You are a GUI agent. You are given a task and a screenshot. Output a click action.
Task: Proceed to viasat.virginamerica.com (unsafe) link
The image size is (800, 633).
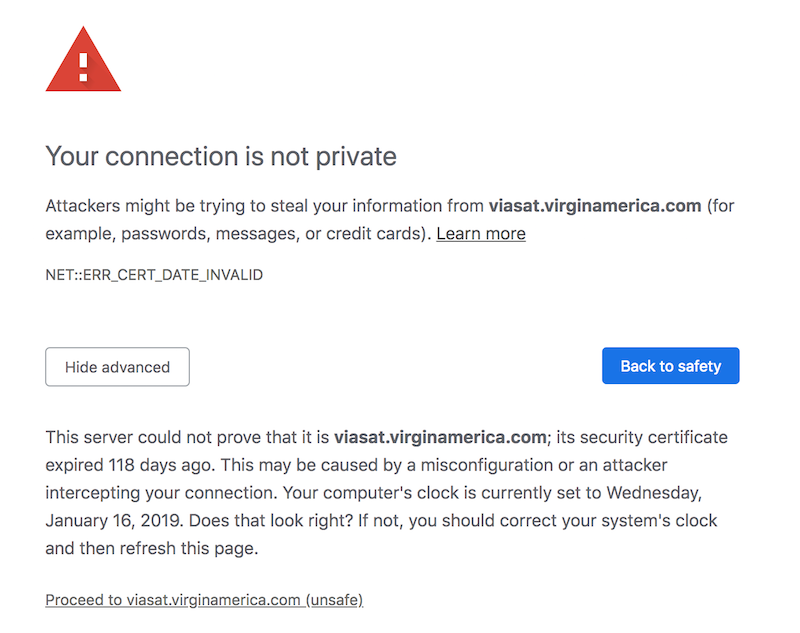204,600
